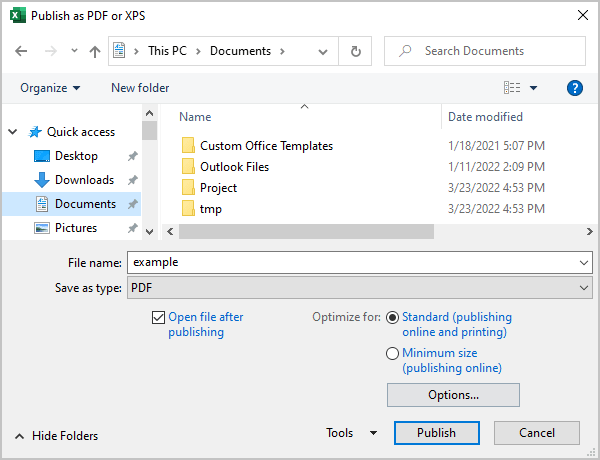Close the Publish as PDF dialog
Screen dimensions: 600x460
pos(583,15)
